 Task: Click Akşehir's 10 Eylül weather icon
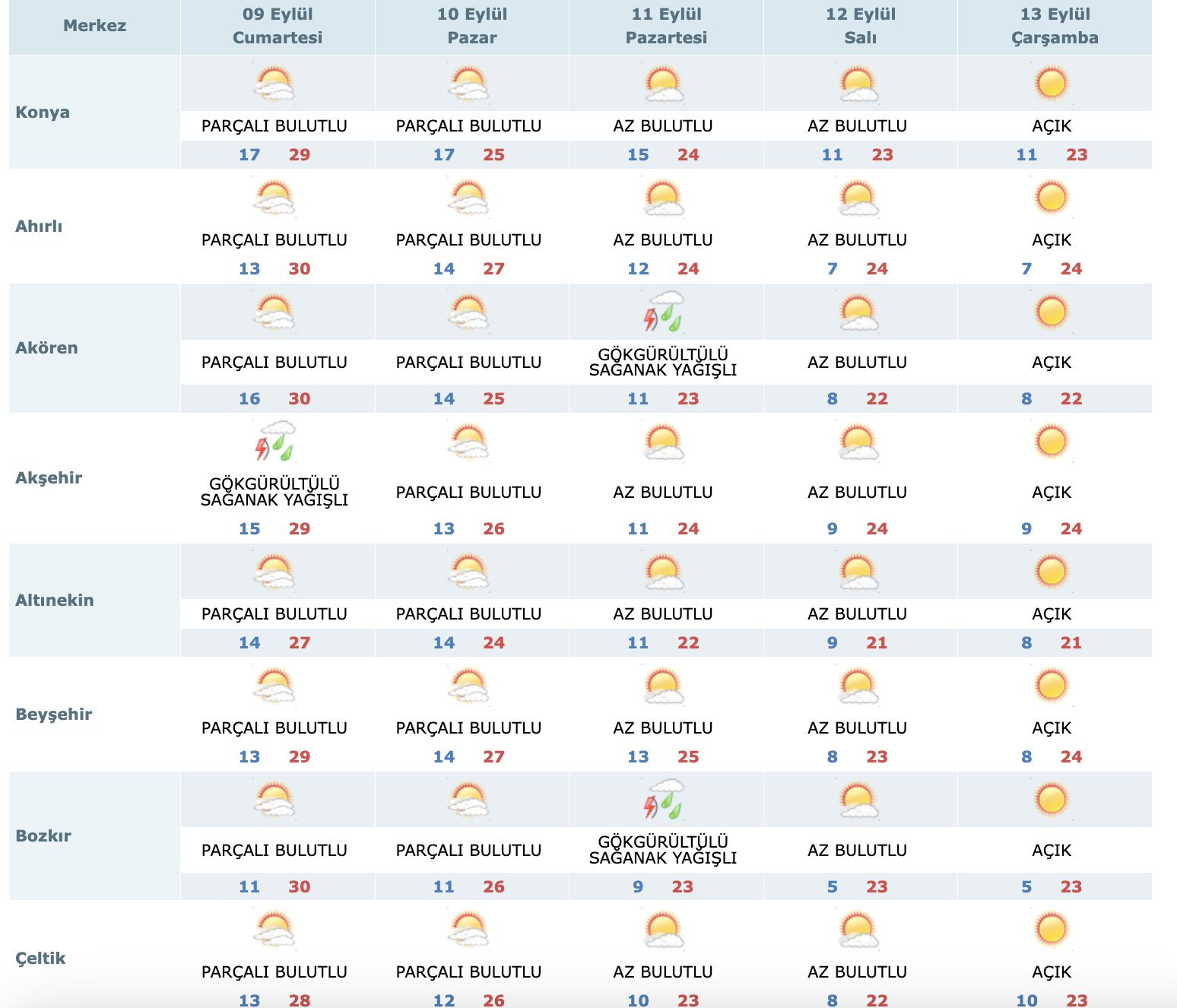click(469, 443)
